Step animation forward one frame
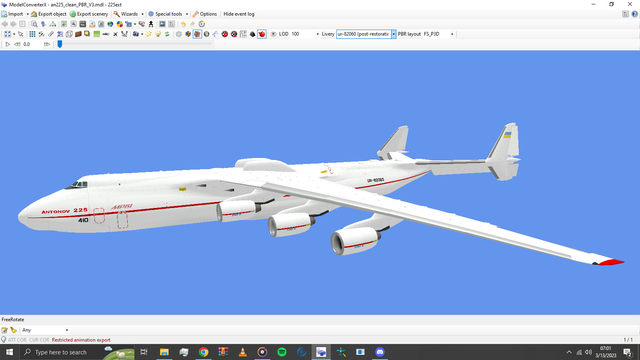This screenshot has width=640, height=360. pyautogui.click(x=47, y=44)
